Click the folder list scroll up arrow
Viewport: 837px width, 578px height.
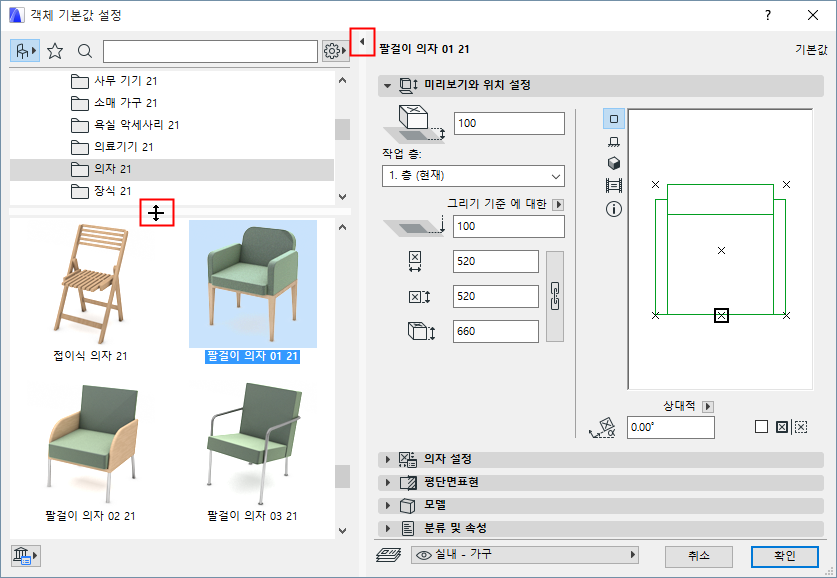(343, 81)
